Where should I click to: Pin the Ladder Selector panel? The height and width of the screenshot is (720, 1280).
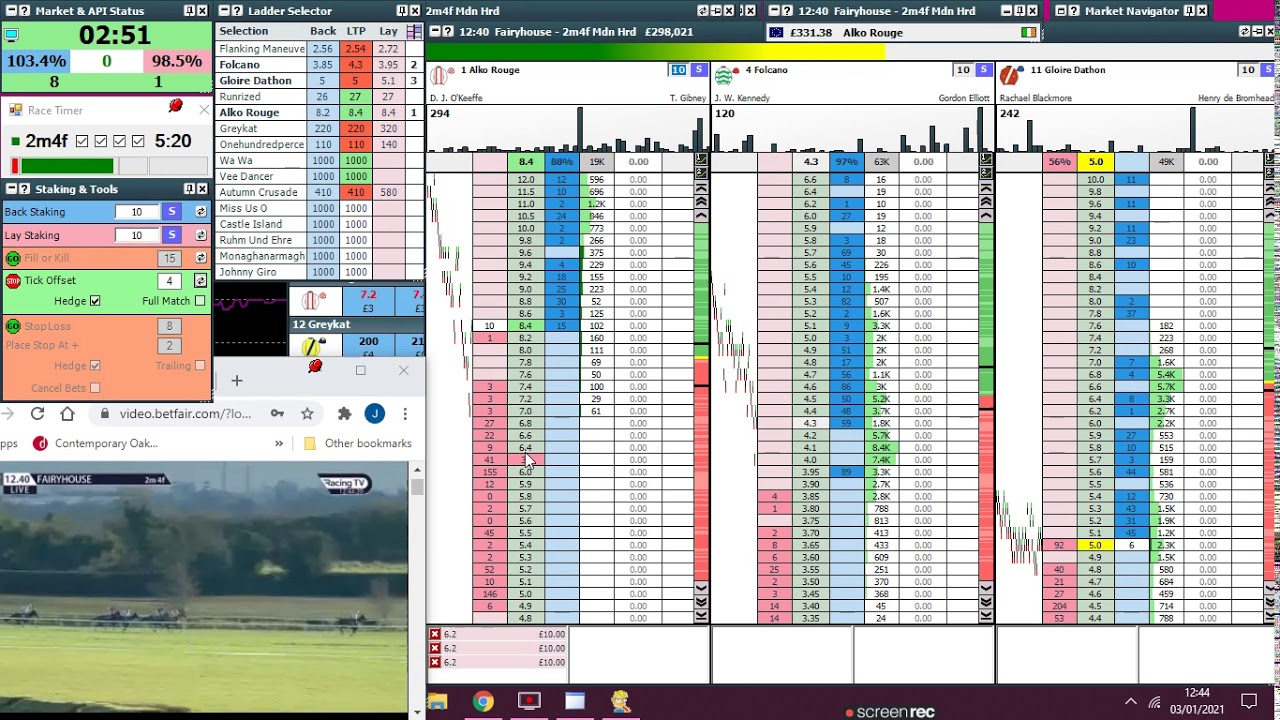[x=401, y=11]
